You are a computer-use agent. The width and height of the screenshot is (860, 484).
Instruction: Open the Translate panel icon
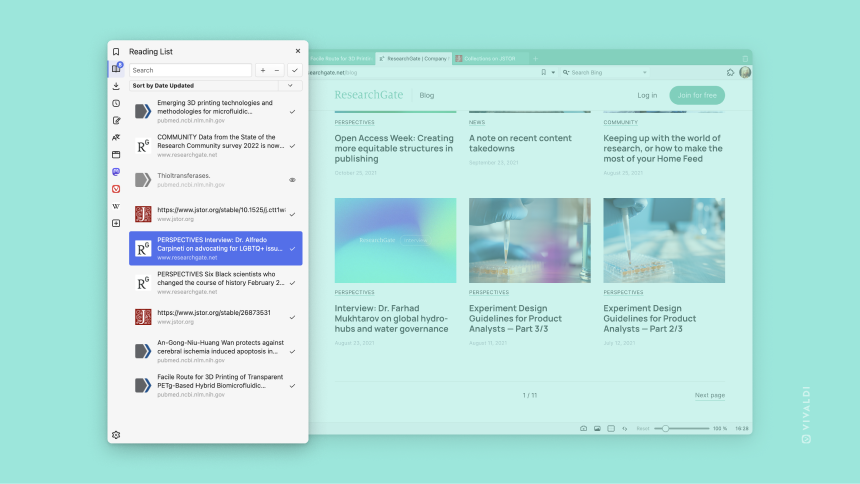[116, 137]
